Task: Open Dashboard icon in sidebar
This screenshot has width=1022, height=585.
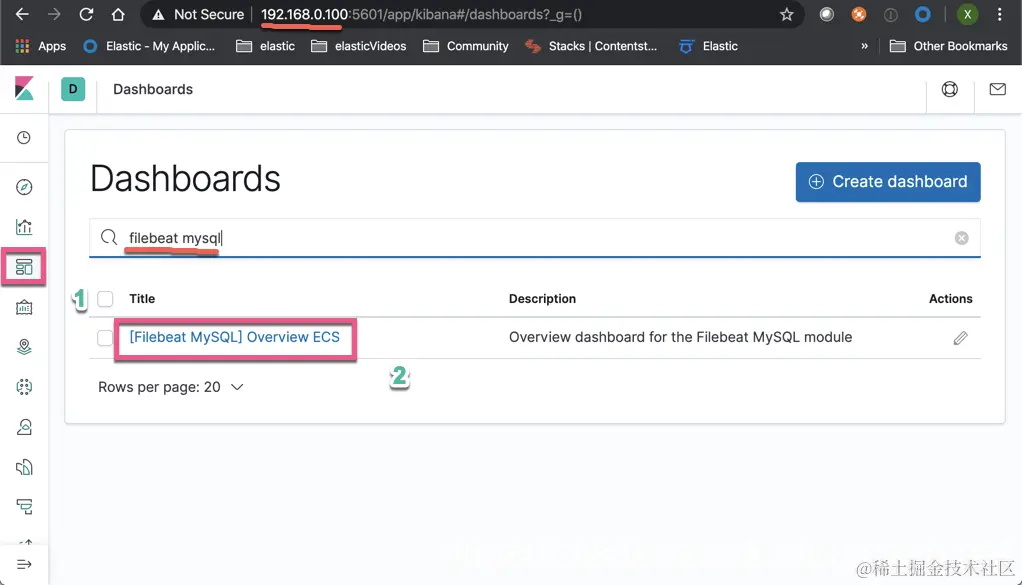Action: 24,266
